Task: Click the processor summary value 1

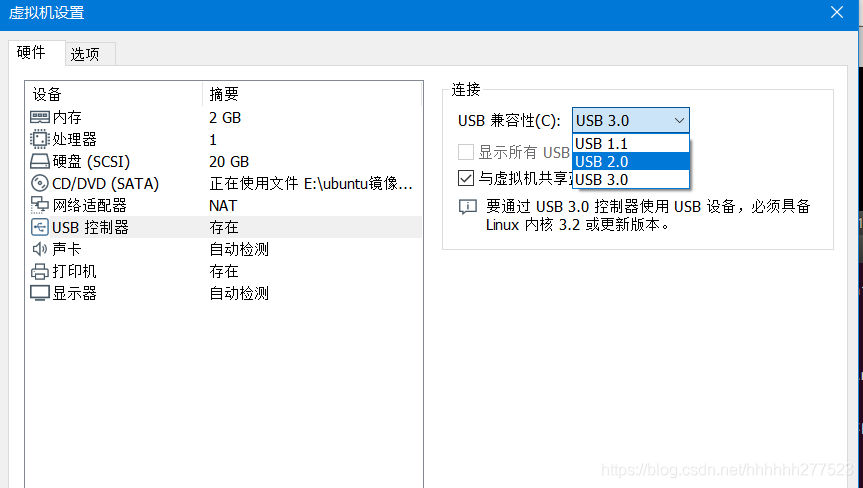Action: coord(213,140)
